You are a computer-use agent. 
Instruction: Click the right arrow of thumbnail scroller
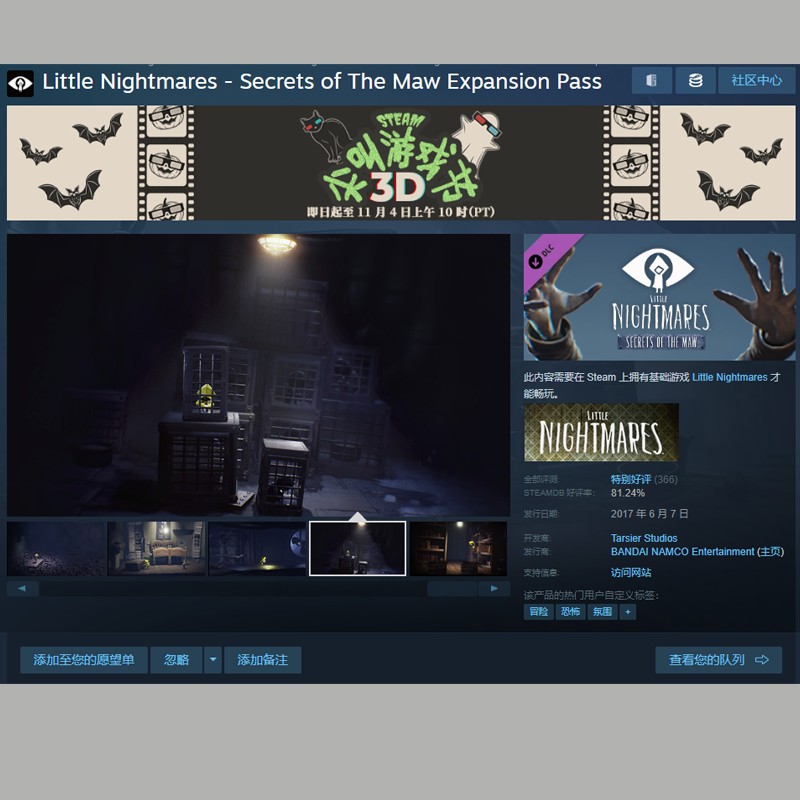pos(494,588)
